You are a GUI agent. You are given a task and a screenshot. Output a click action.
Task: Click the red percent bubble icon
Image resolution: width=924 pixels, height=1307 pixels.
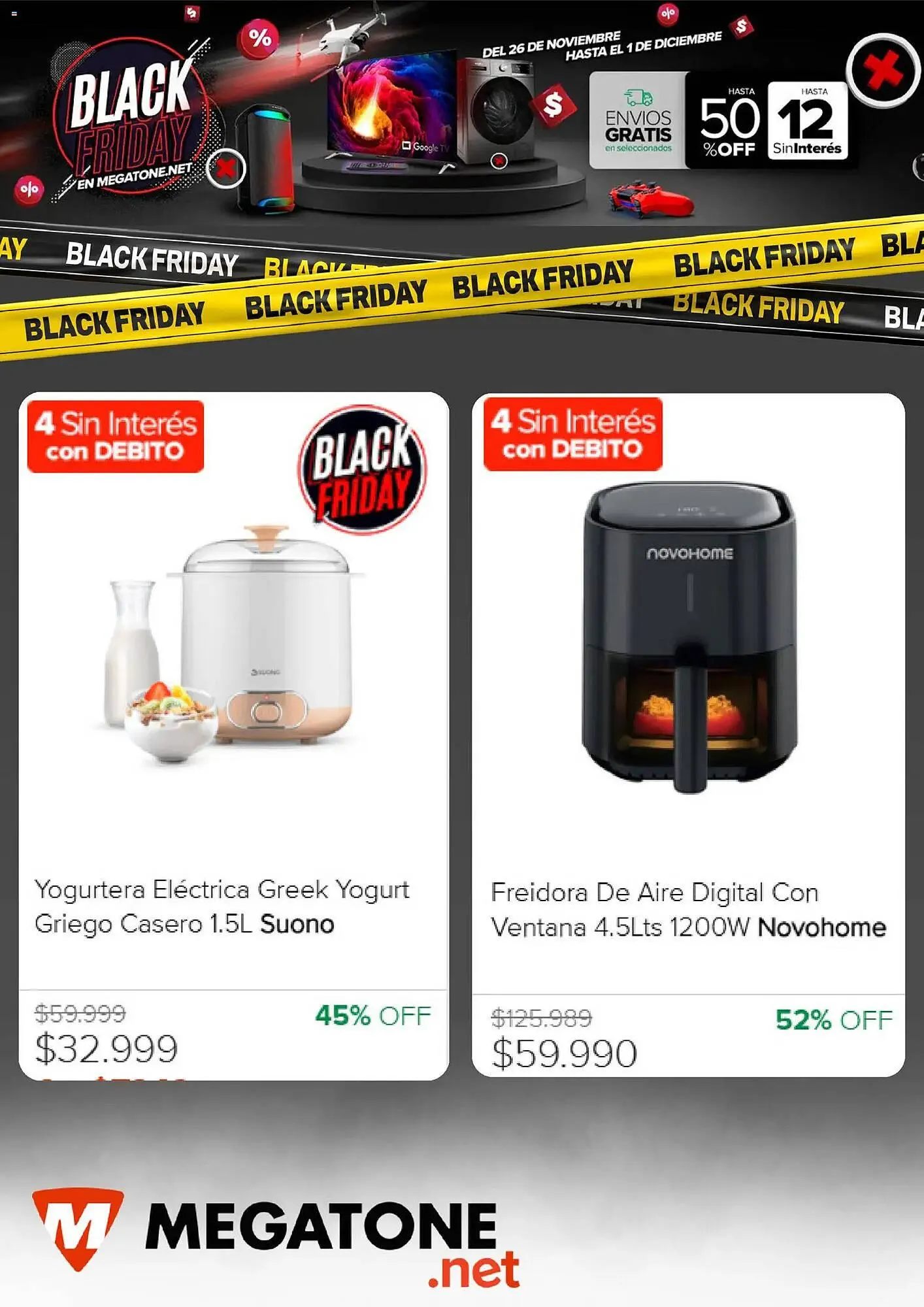(x=259, y=38)
